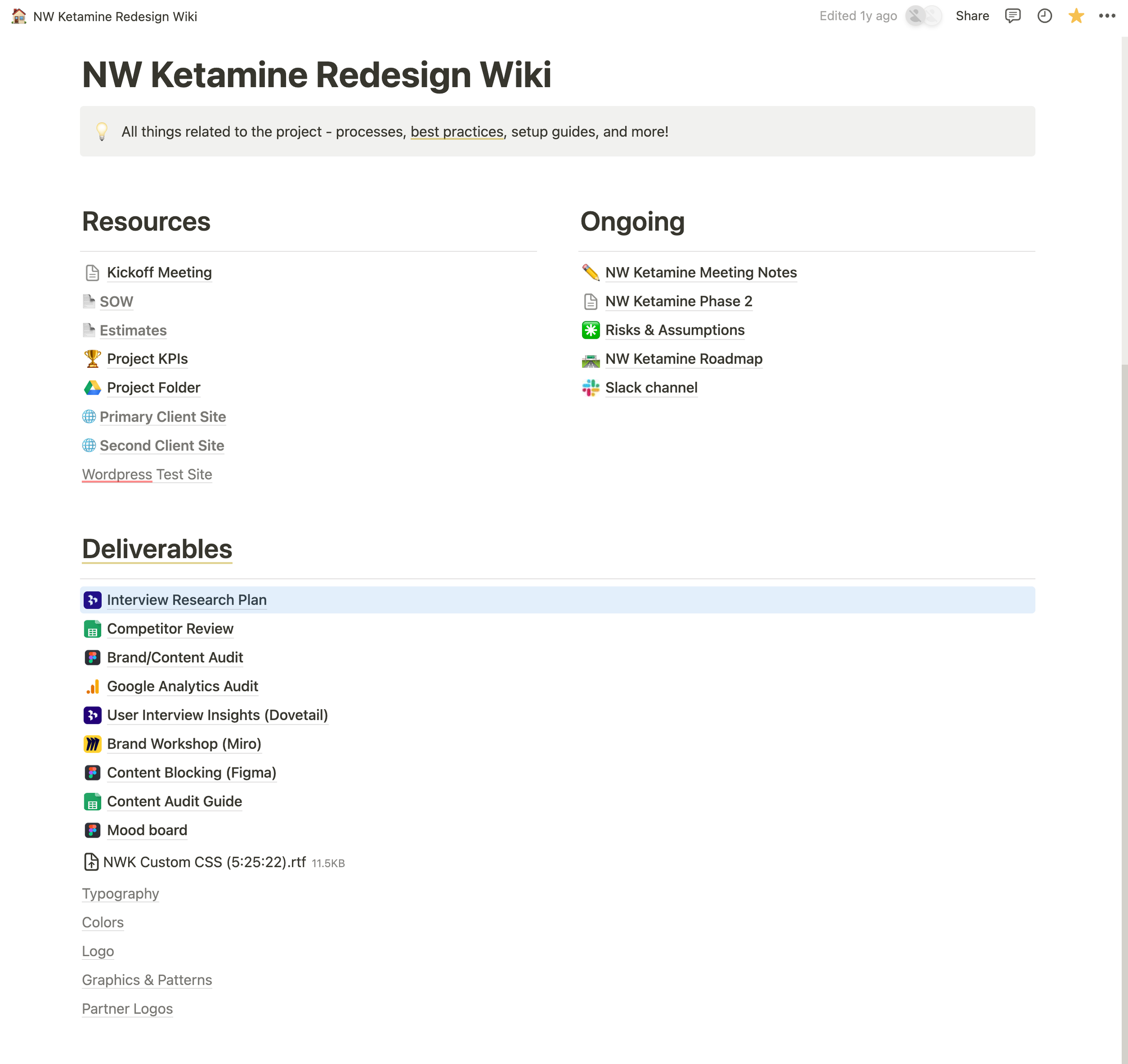Click the Figma icon next to Mood board
Screen dimensions: 1128x1064
coord(92,830)
